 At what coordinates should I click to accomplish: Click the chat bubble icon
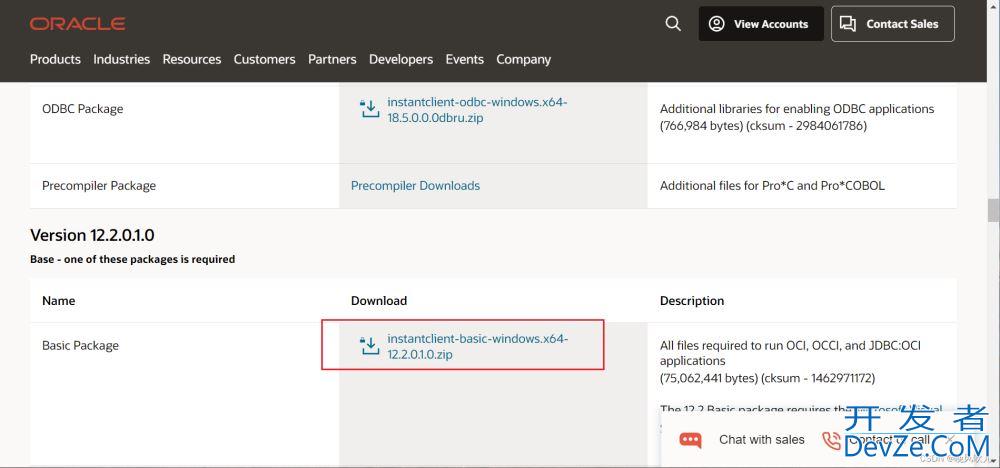point(690,439)
